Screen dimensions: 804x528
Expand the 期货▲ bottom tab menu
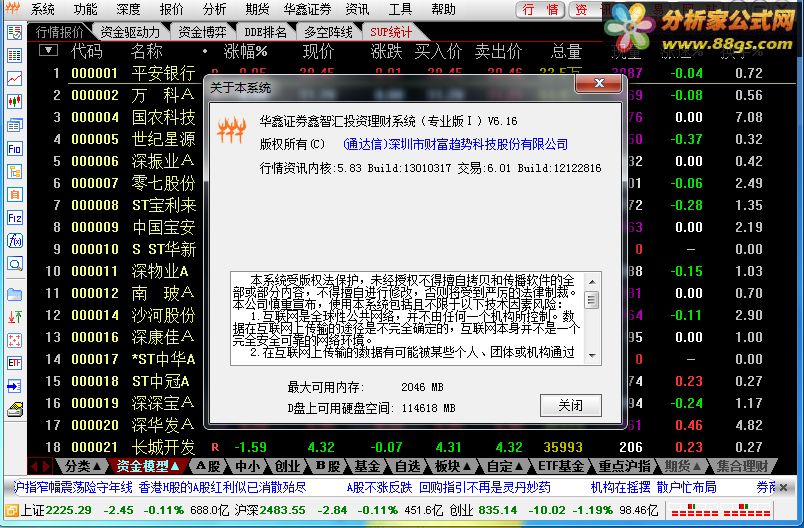click(682, 466)
